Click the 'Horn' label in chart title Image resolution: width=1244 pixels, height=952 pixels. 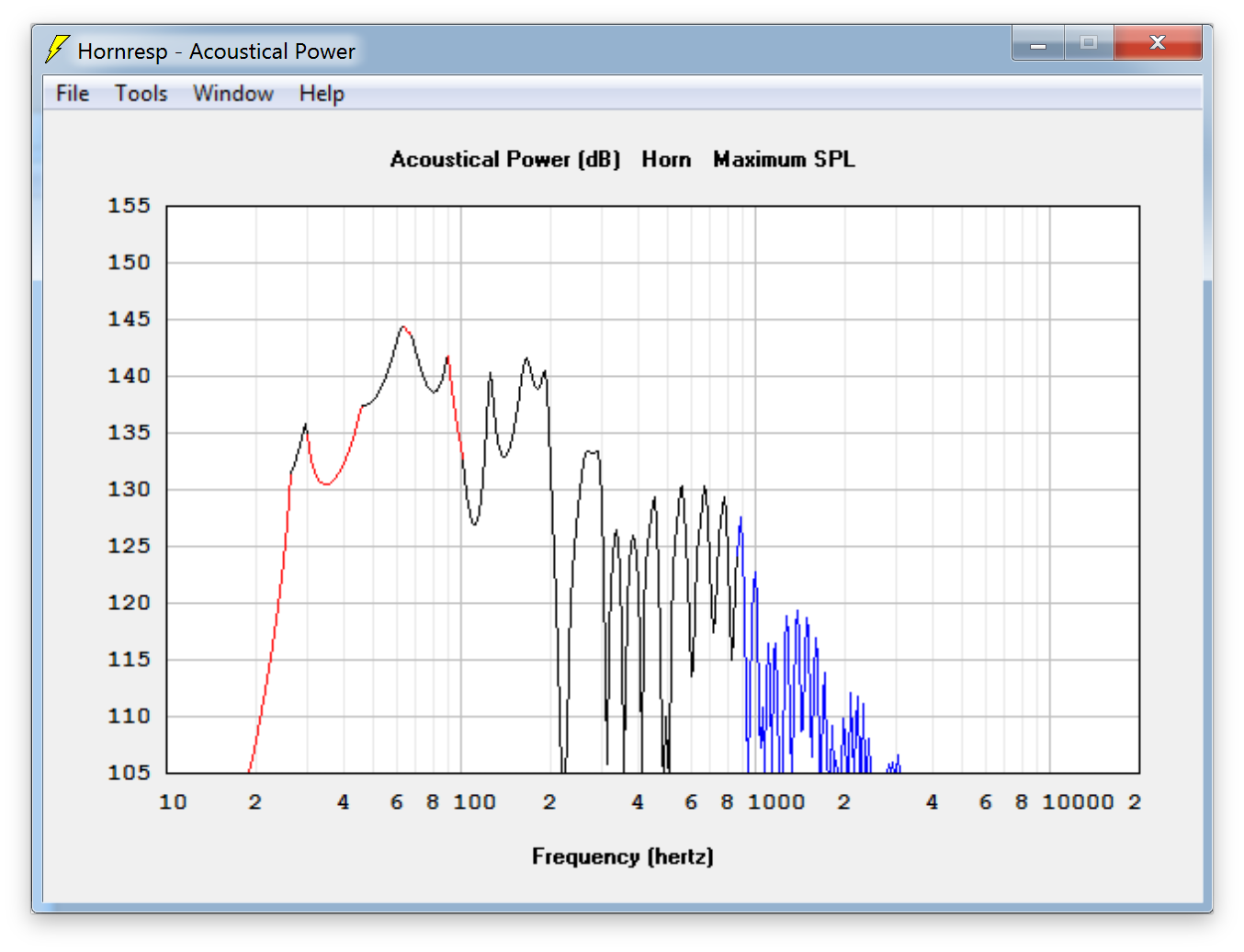[x=666, y=159]
